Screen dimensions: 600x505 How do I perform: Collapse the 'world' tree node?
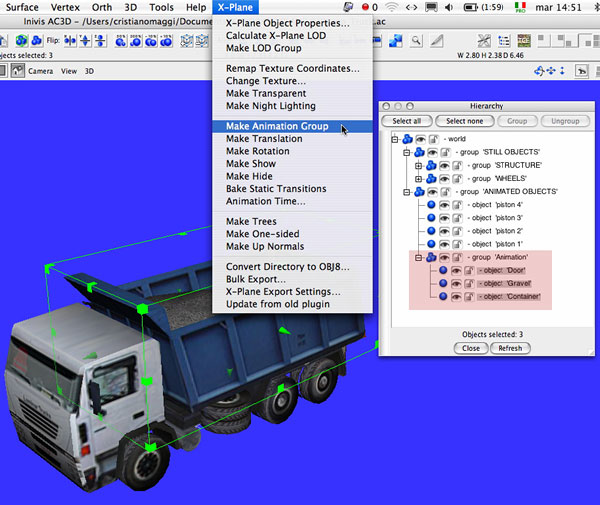pos(395,139)
